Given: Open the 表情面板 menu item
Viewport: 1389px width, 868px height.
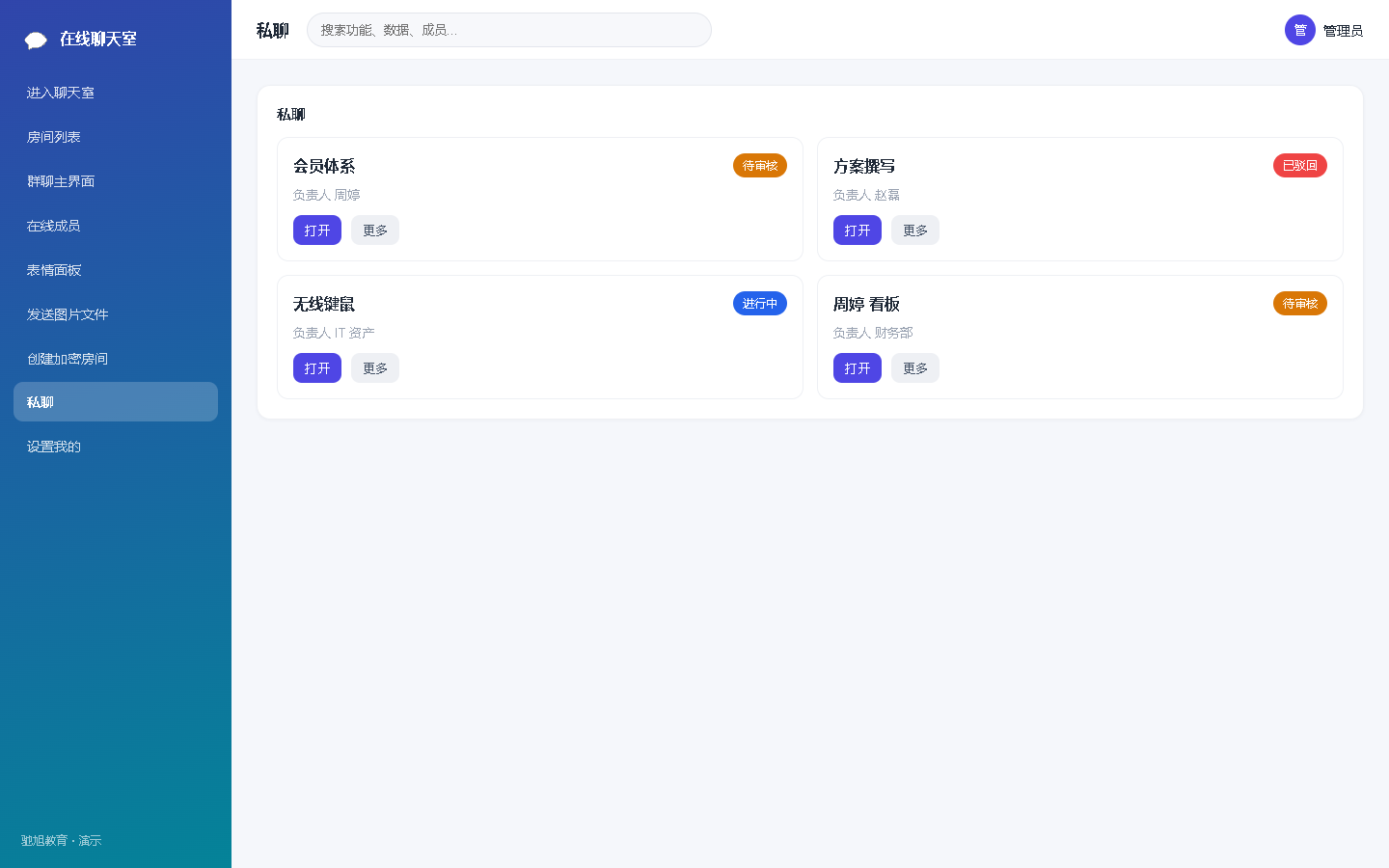Looking at the screenshot, I should coord(116,270).
